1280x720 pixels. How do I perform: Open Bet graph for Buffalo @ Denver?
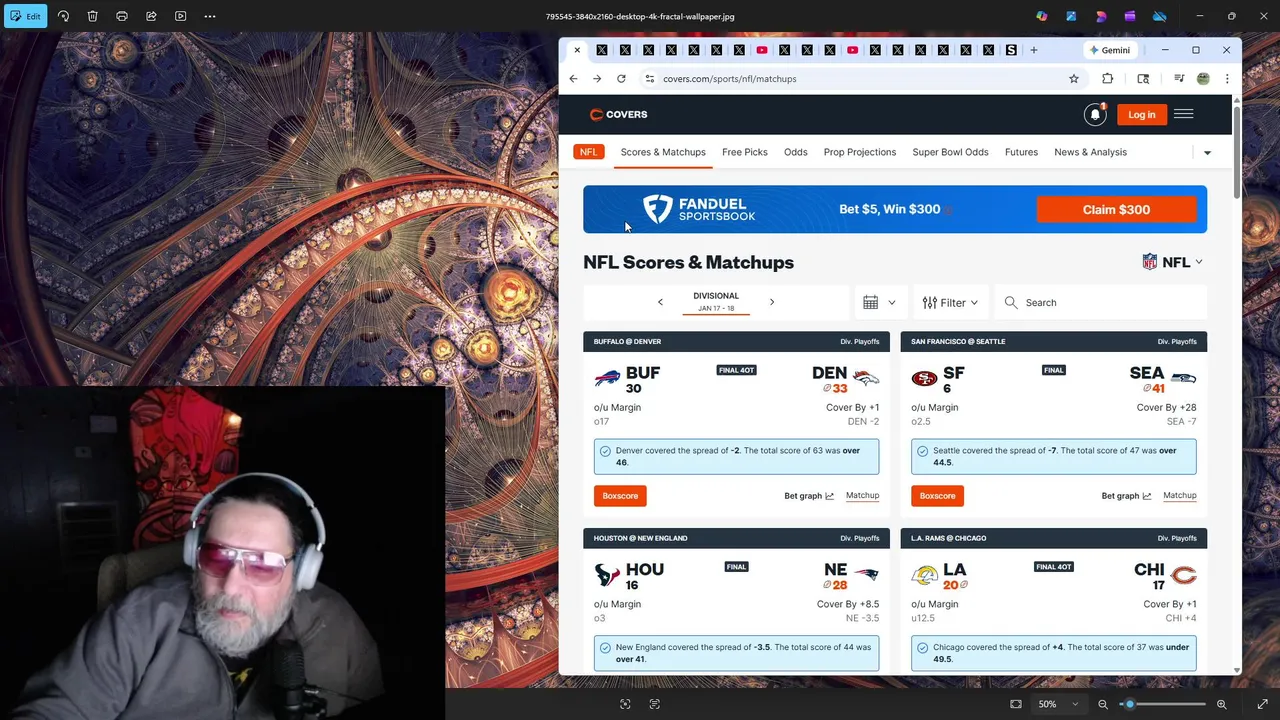tap(809, 496)
